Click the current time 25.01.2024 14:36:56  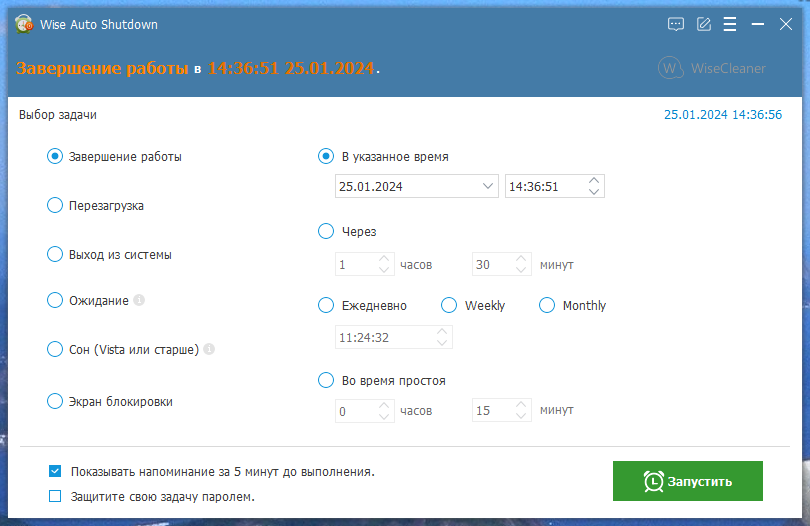[723, 115]
